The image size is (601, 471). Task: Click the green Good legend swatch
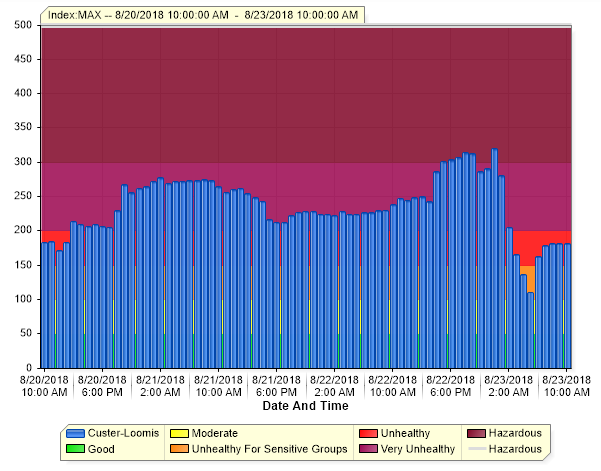pos(75,449)
